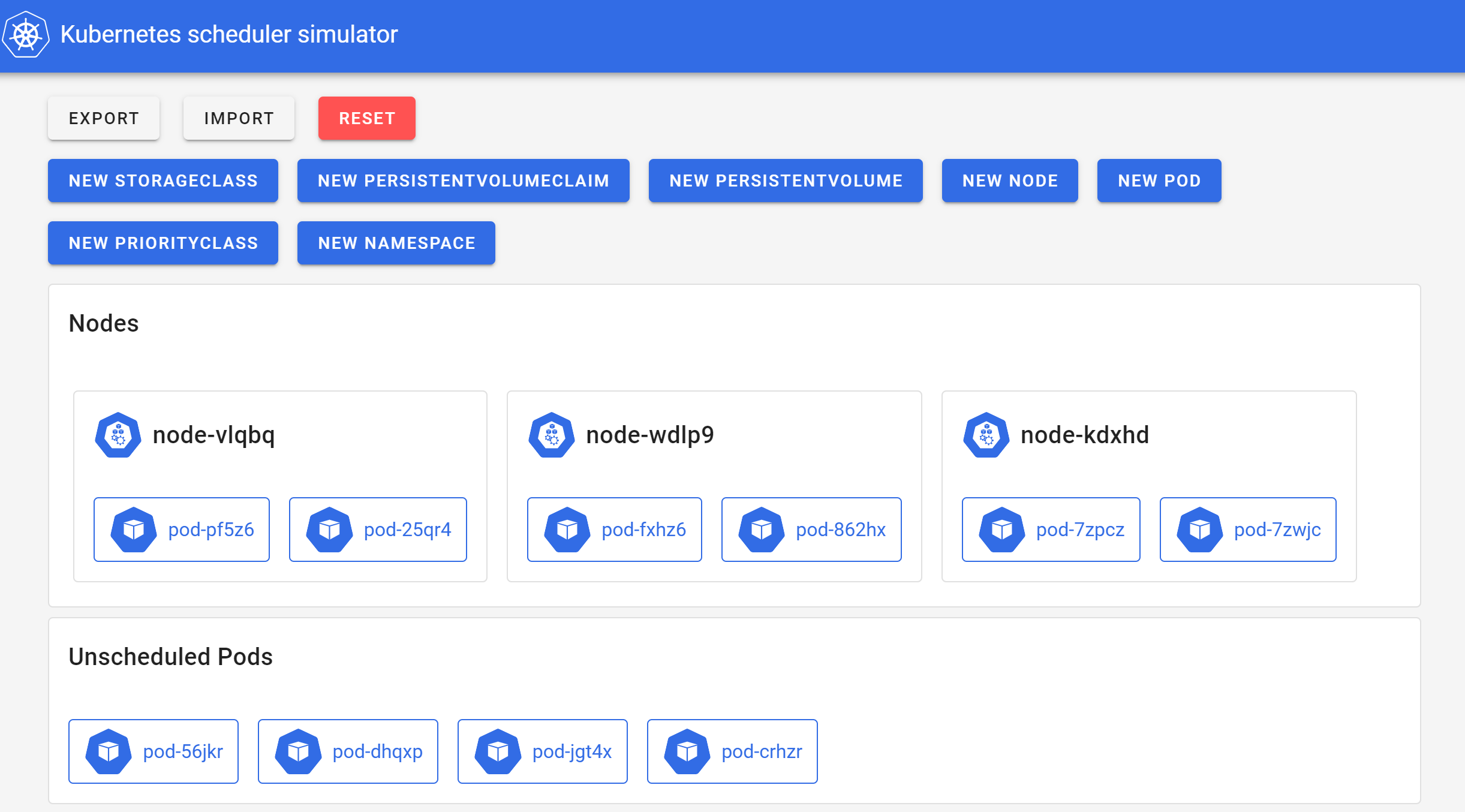Viewport: 1465px width, 812px height.
Task: Click the Unscheduled Pods heading
Action: (171, 657)
